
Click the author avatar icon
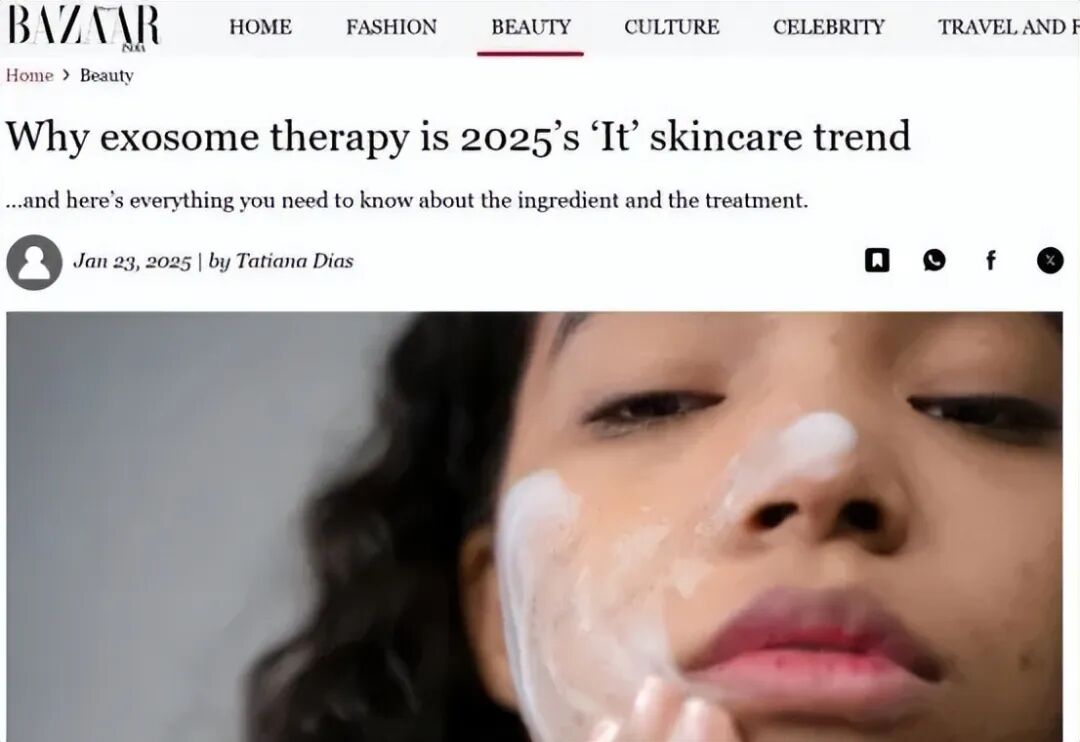34,262
